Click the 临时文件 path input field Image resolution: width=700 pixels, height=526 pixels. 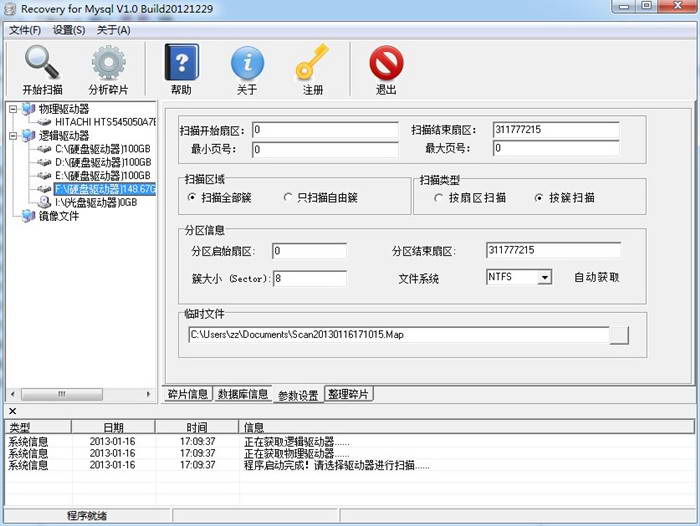pos(399,335)
